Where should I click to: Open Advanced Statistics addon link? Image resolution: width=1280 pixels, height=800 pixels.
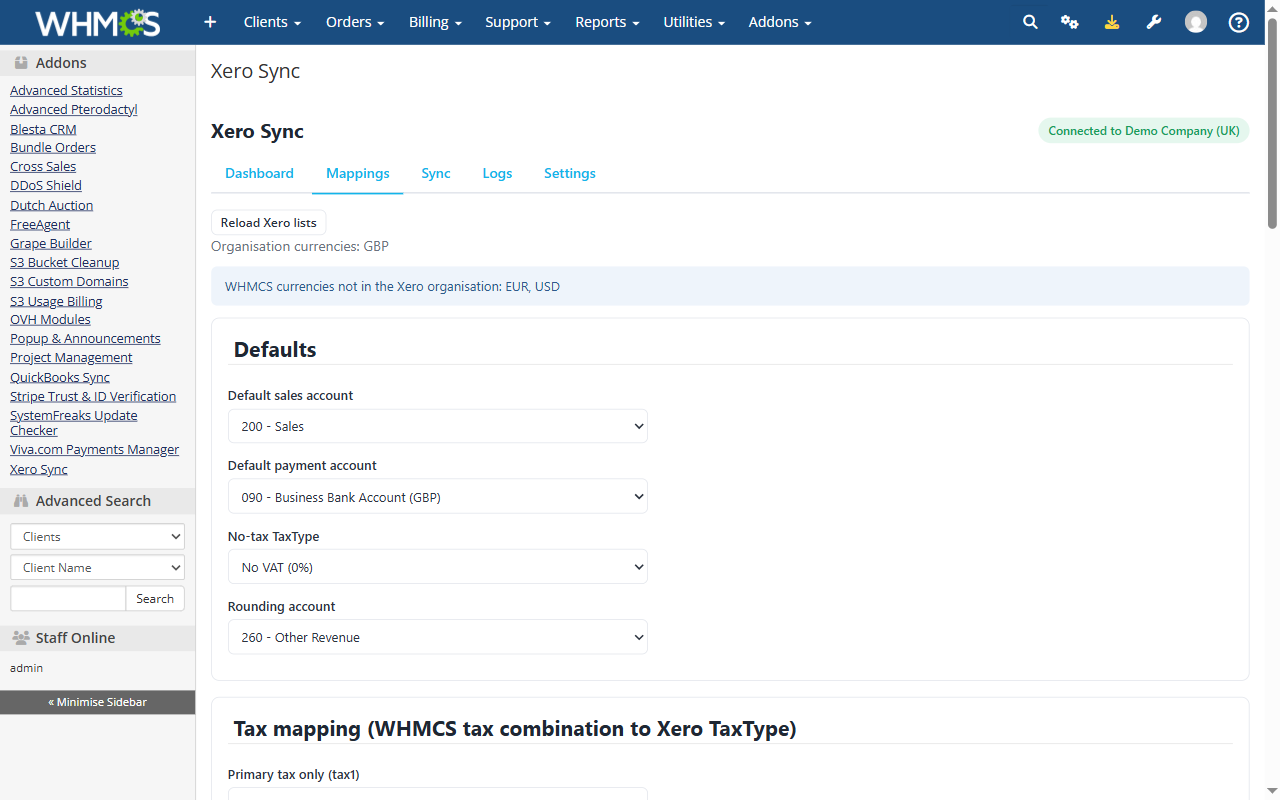click(x=66, y=90)
